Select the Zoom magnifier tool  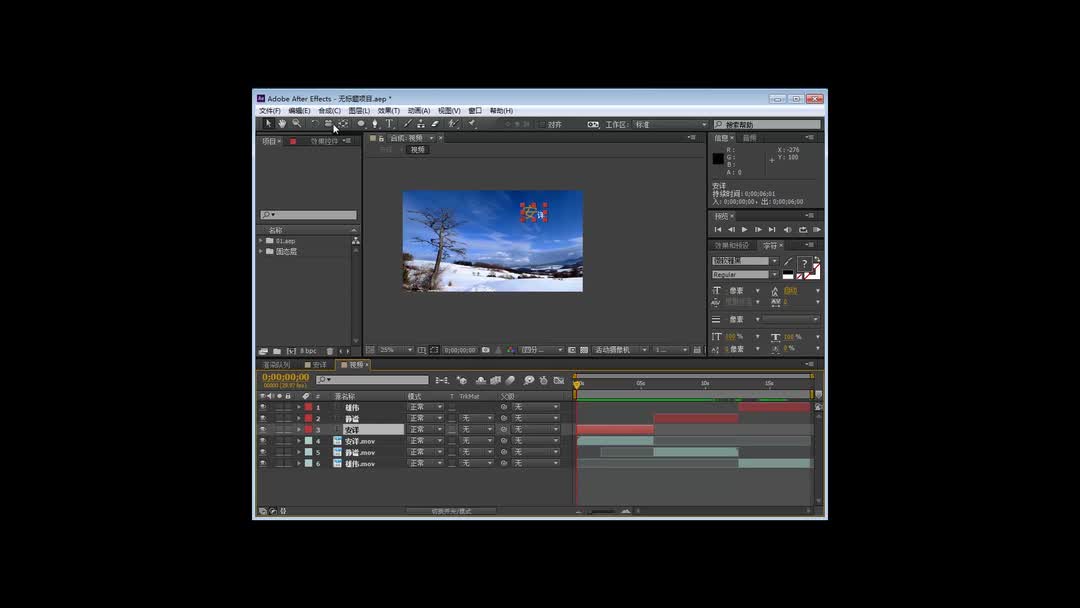click(x=296, y=124)
